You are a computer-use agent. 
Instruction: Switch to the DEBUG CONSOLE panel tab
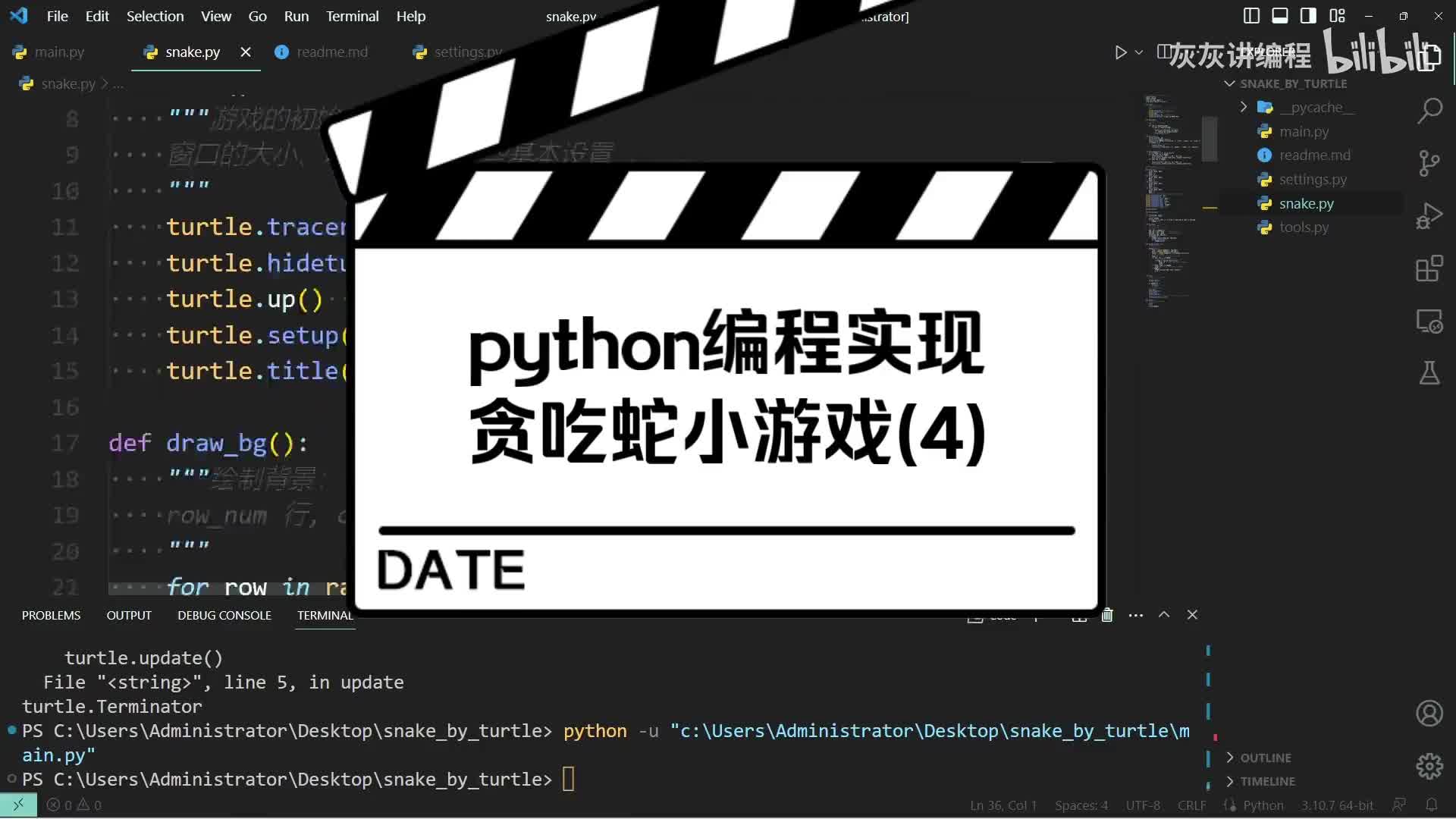(x=224, y=615)
